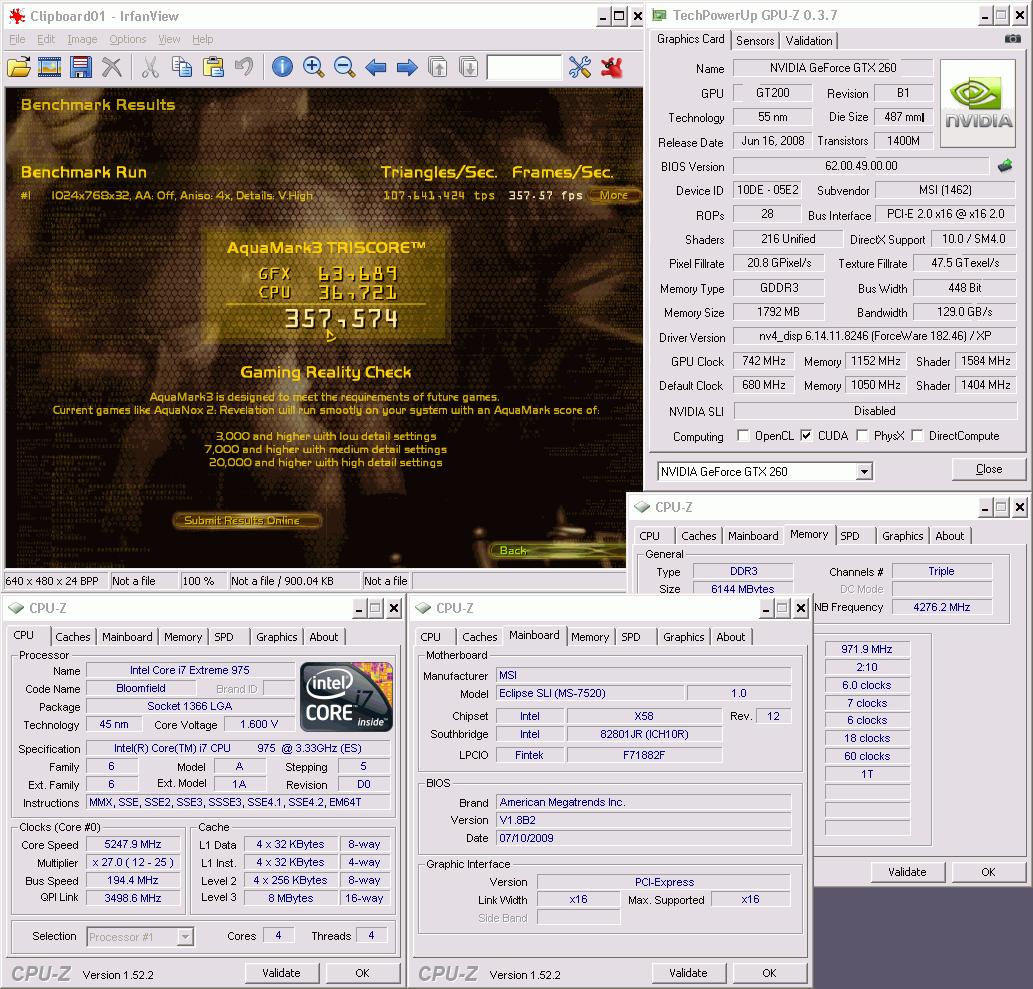Paste from clipboard toolbar icon
The height and width of the screenshot is (989, 1033).
coord(213,67)
